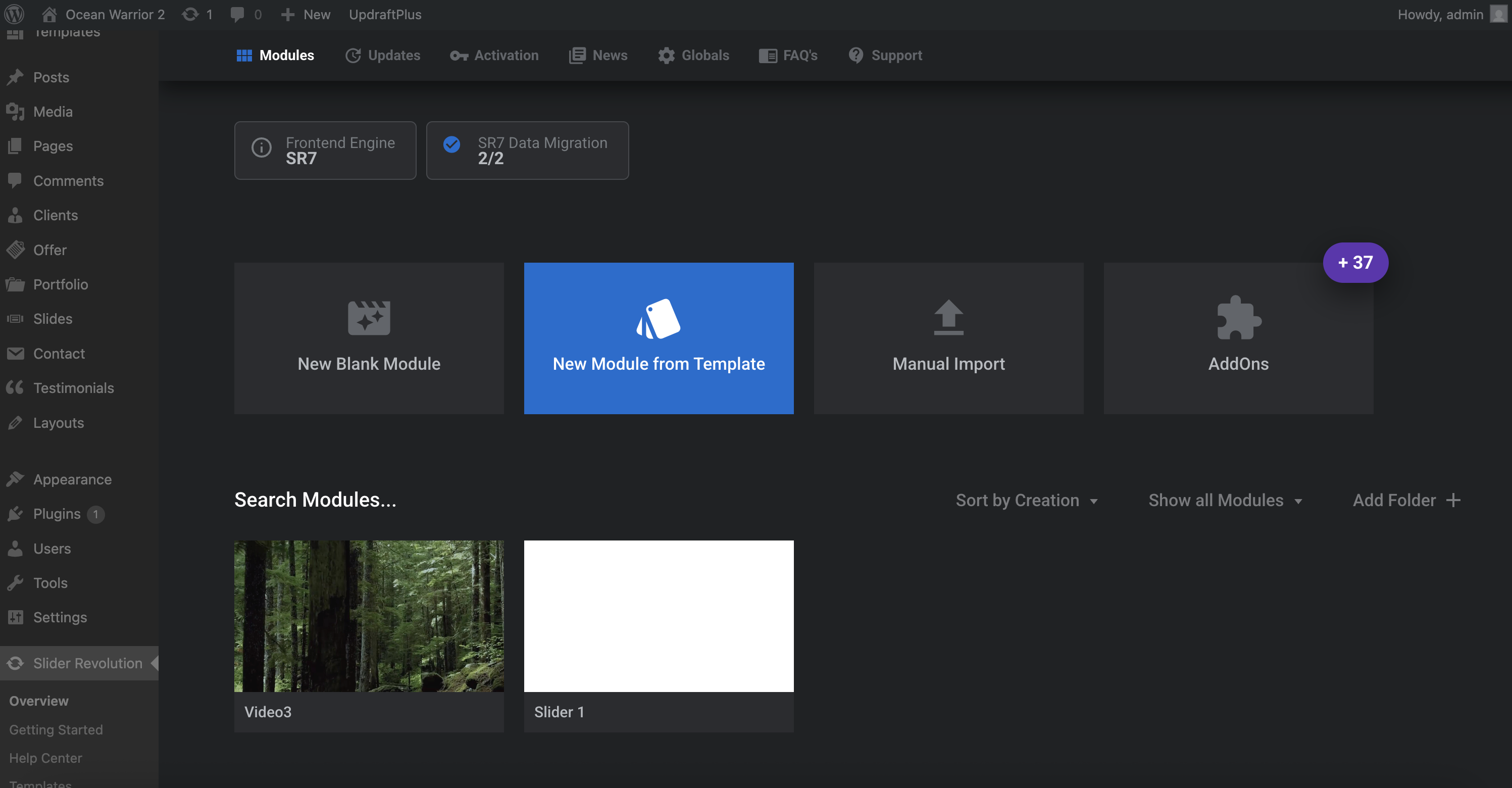Click the updates refresh icon in admin bar

(x=190, y=14)
